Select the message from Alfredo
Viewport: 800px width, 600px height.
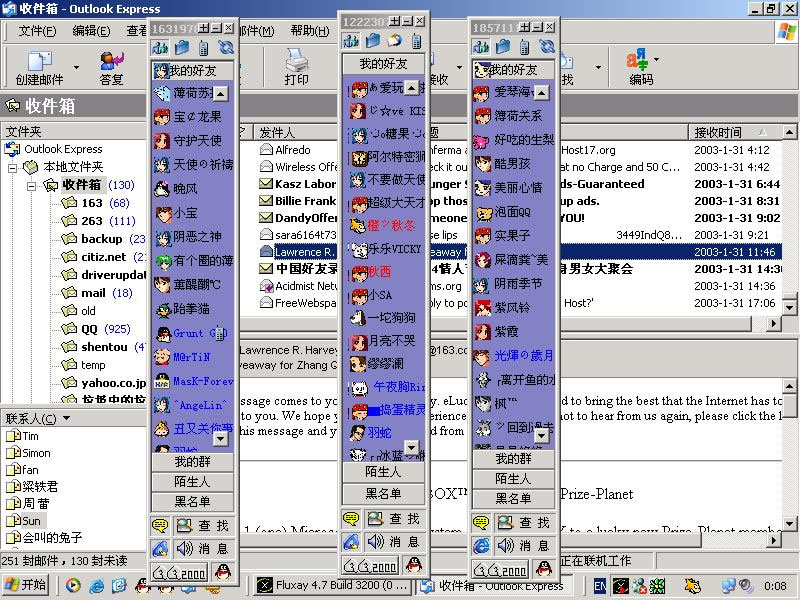293,149
